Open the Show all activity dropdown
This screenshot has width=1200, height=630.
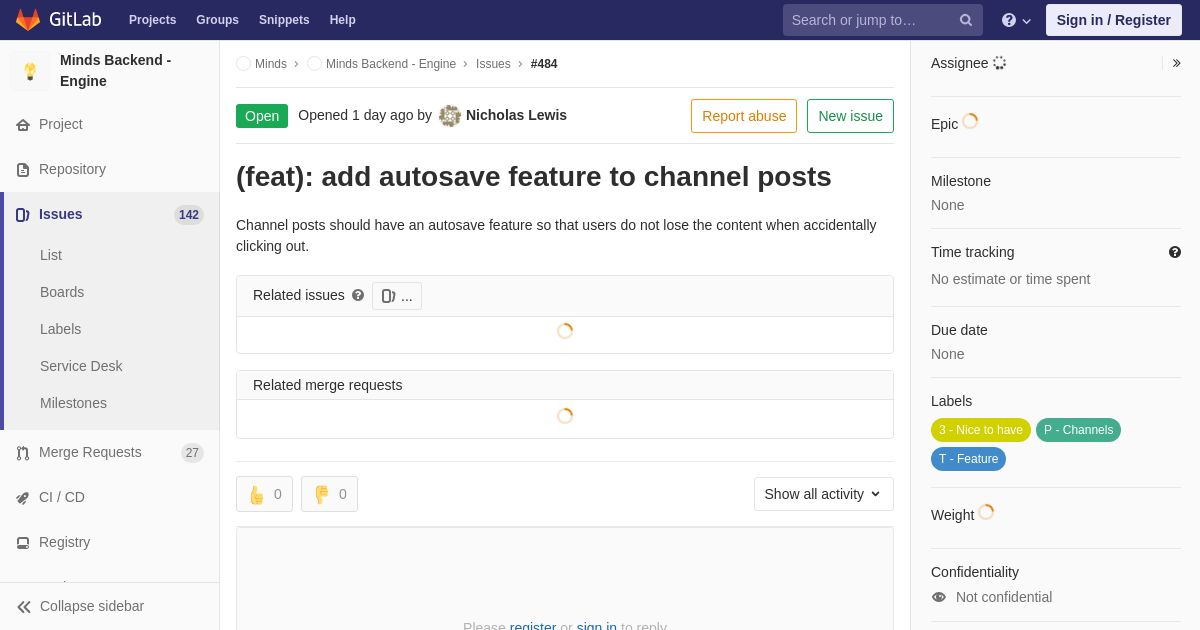(824, 494)
